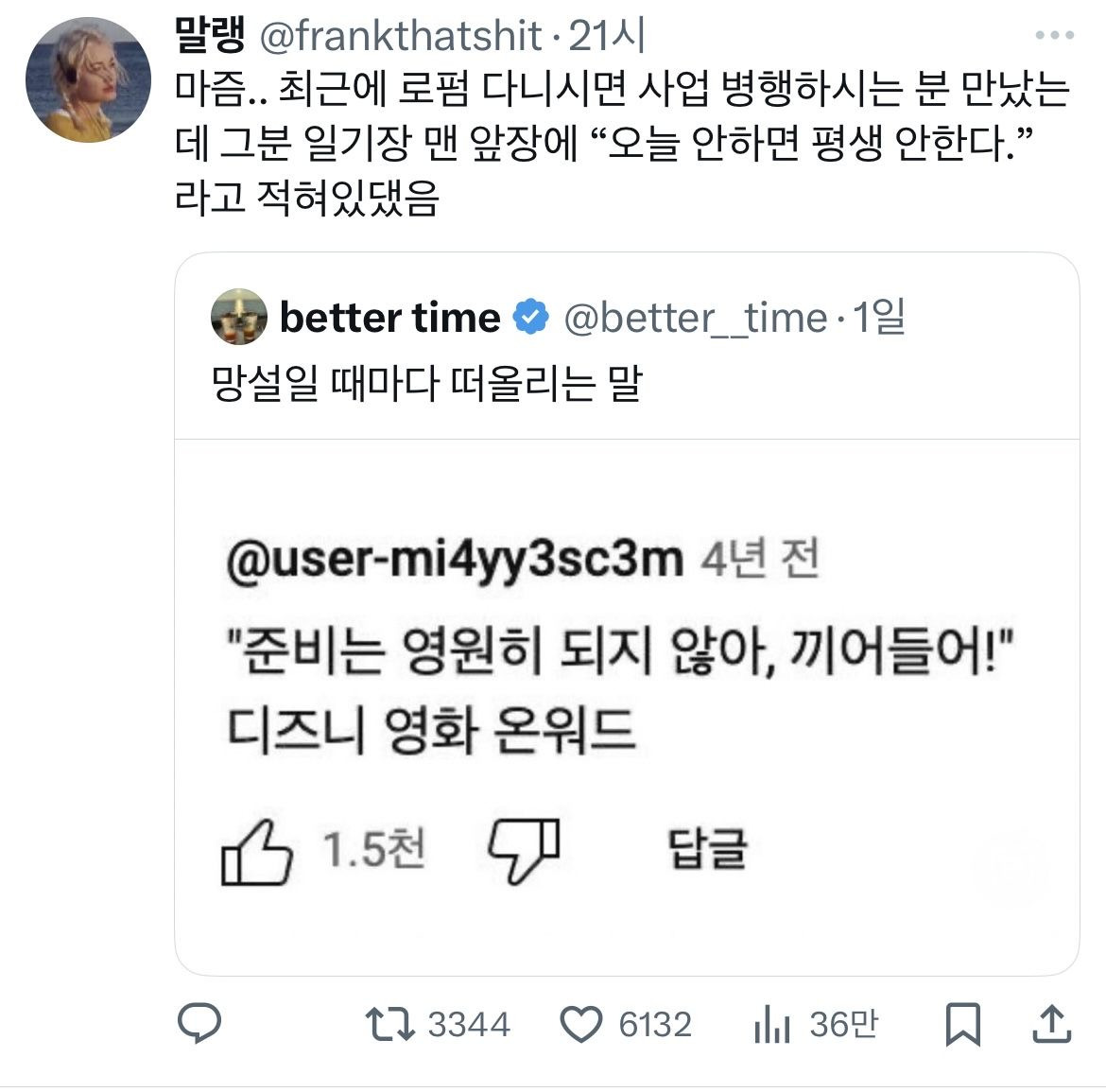Bookmark this tweet
This screenshot has height=1092, width=1106.
coord(962,1024)
